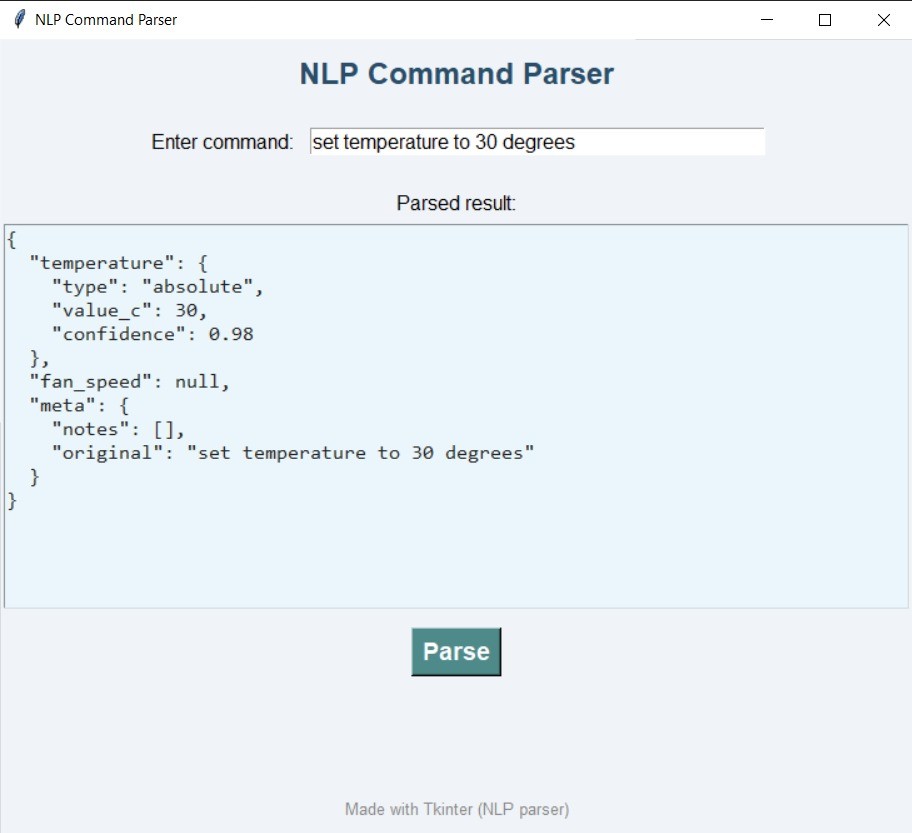
Task: Click the "original" line in parsed result
Action: [293, 453]
